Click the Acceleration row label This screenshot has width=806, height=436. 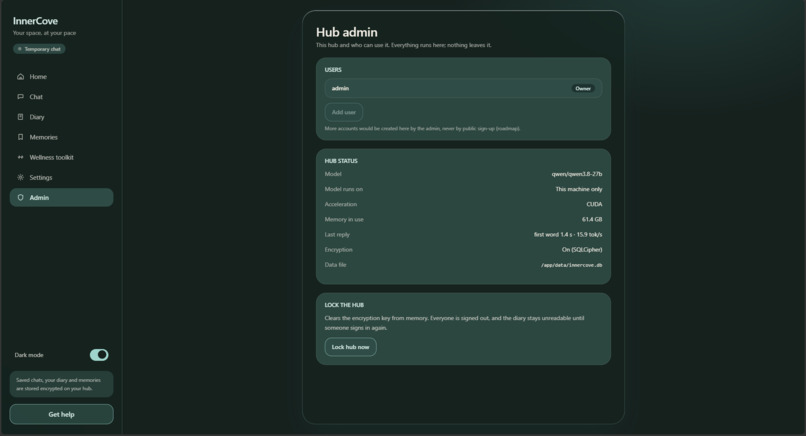[x=340, y=204]
